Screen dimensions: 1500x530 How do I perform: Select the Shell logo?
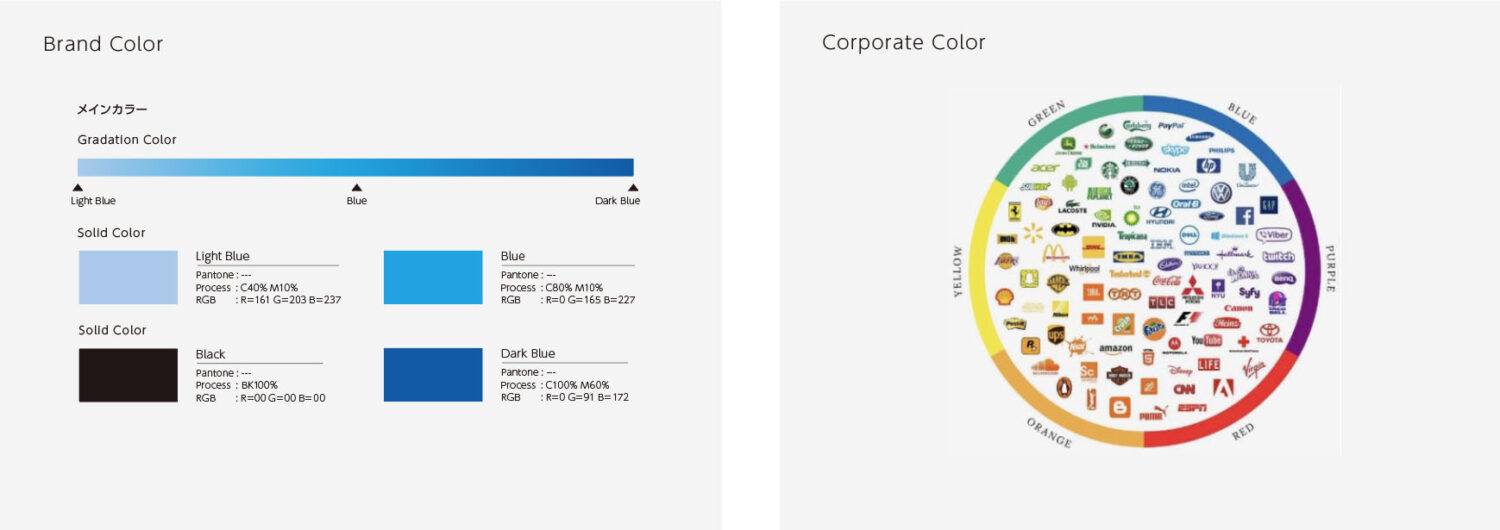pos(1005,297)
